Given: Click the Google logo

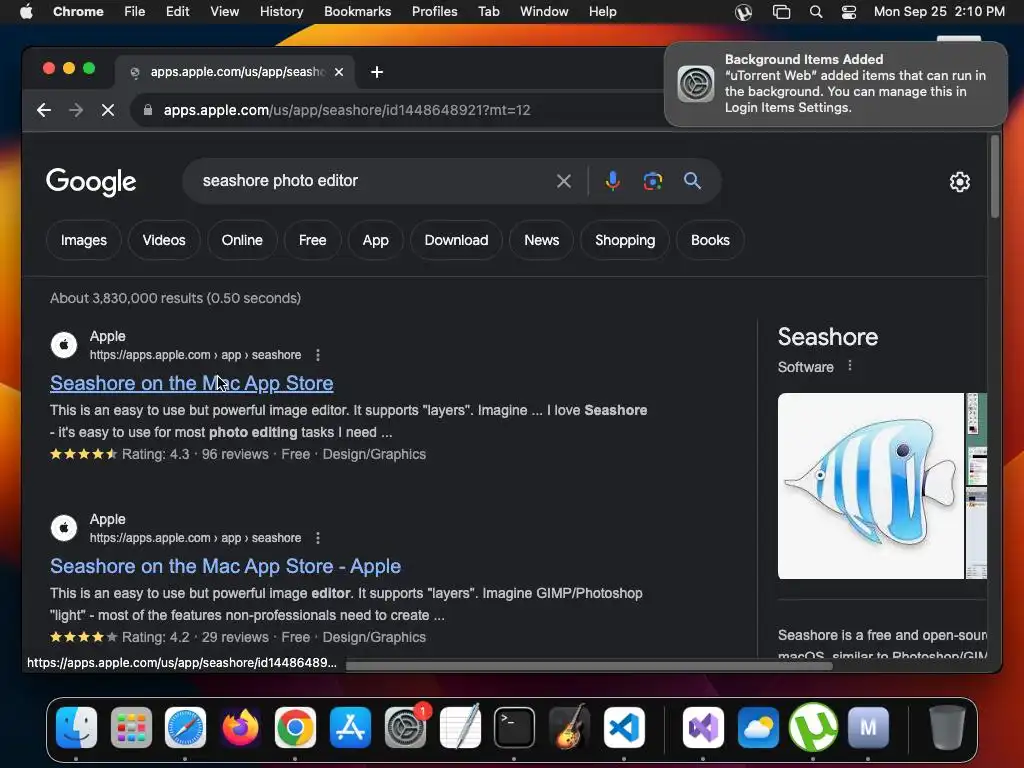Looking at the screenshot, I should tap(91, 182).
